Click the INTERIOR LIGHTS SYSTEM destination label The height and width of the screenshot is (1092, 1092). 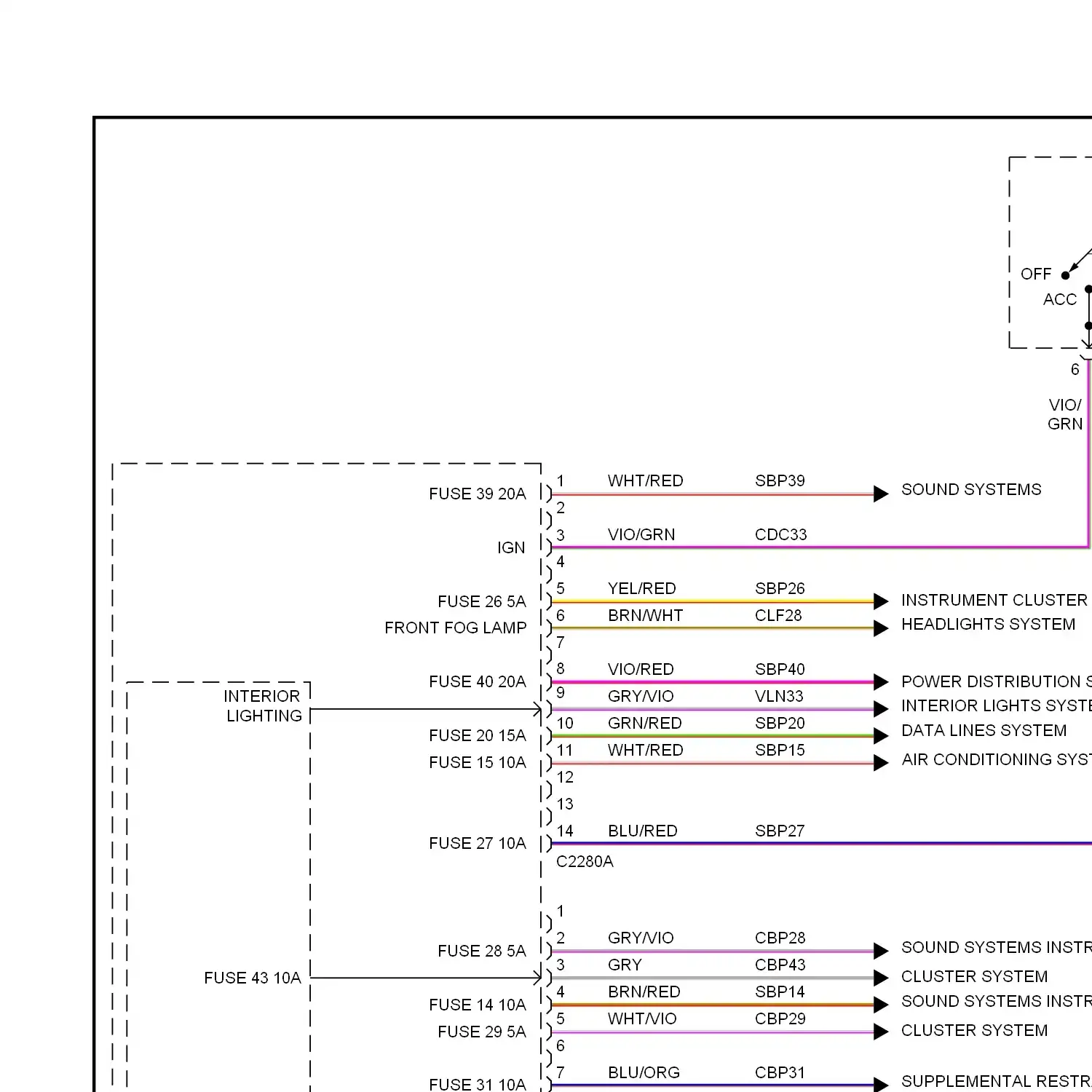996,705
